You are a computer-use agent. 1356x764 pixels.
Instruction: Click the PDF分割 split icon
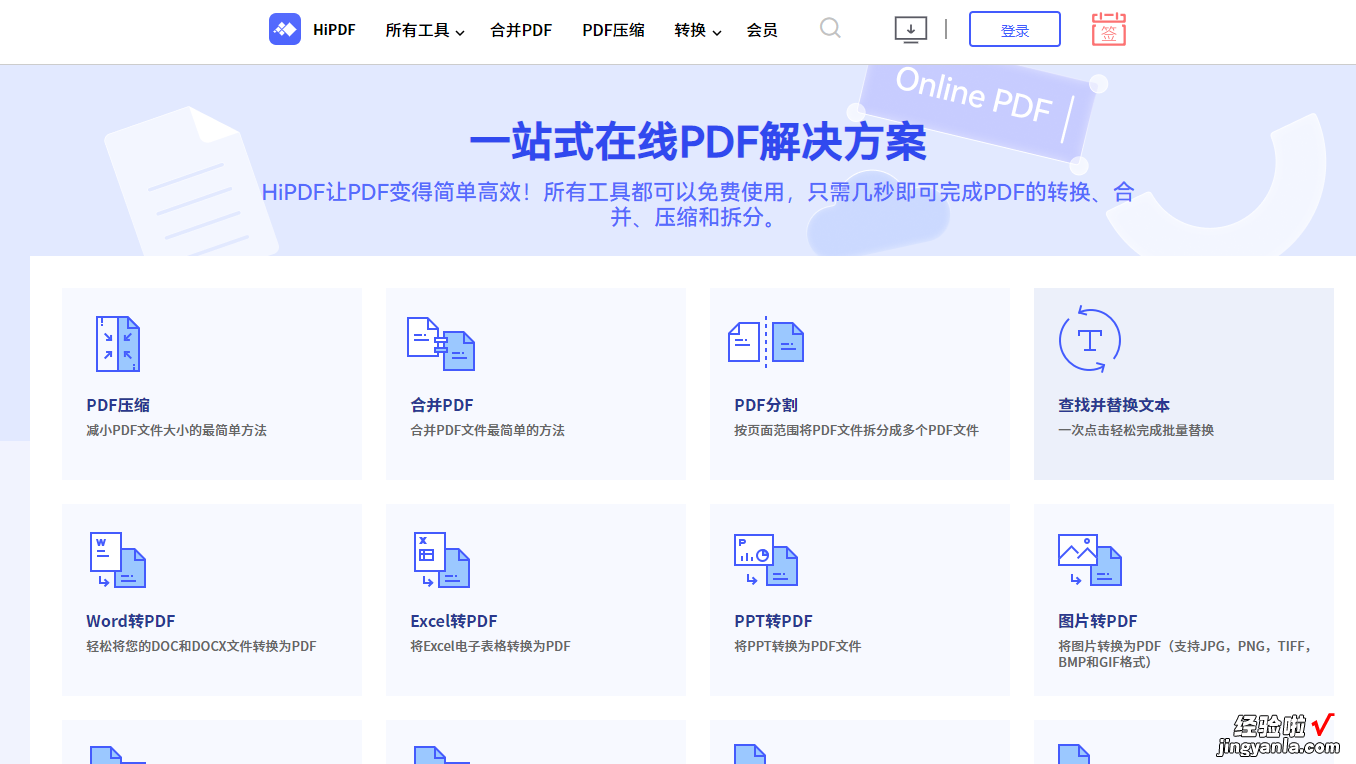(x=766, y=342)
